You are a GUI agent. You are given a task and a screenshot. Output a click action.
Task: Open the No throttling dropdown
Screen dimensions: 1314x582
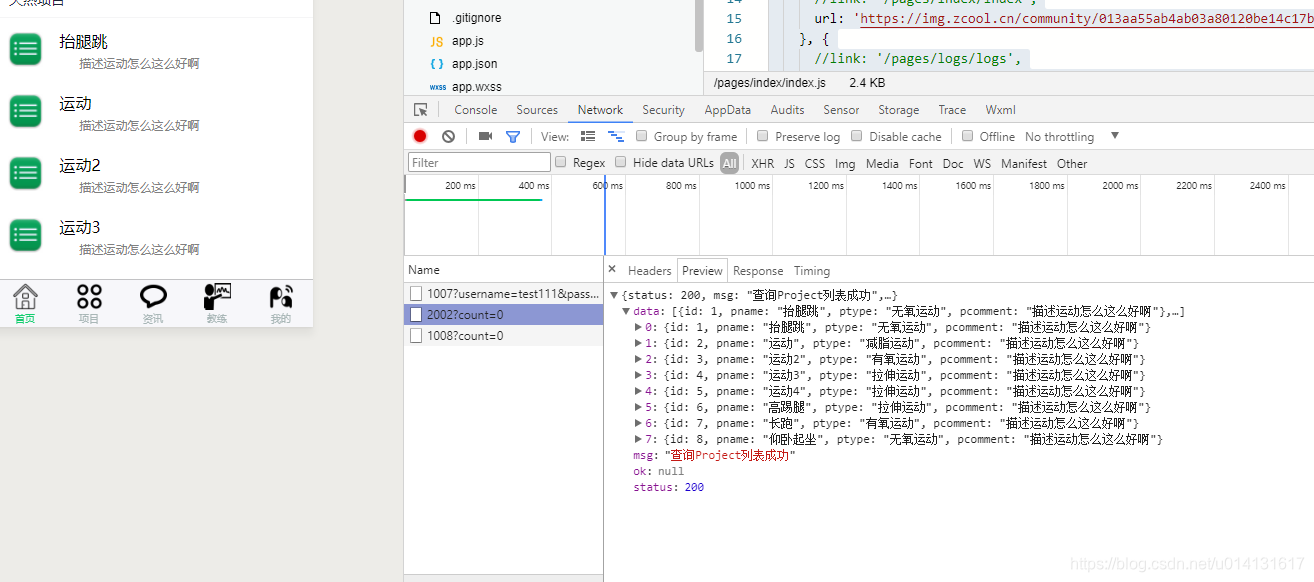coord(1072,136)
